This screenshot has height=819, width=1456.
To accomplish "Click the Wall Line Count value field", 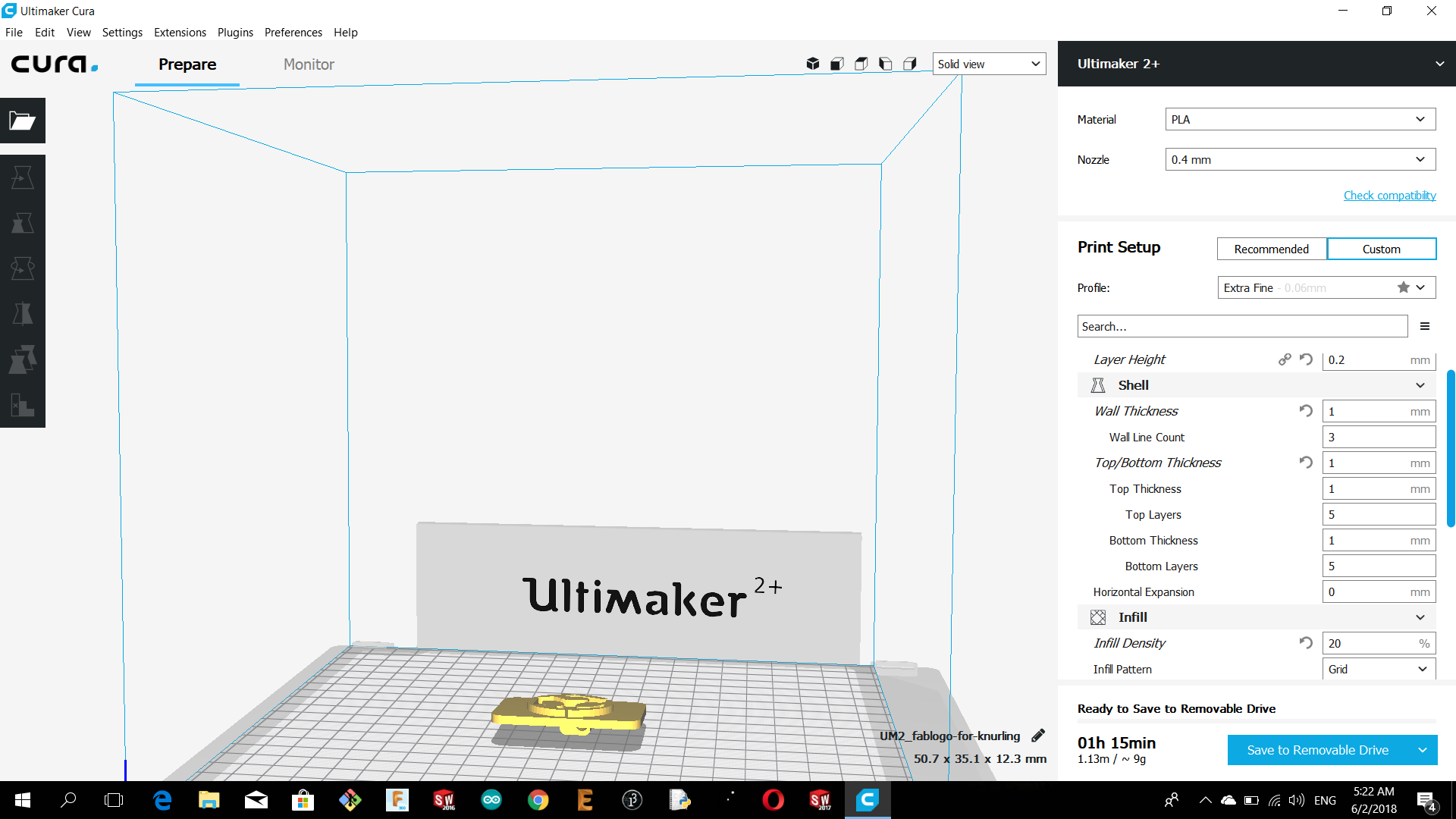I will (x=1379, y=437).
